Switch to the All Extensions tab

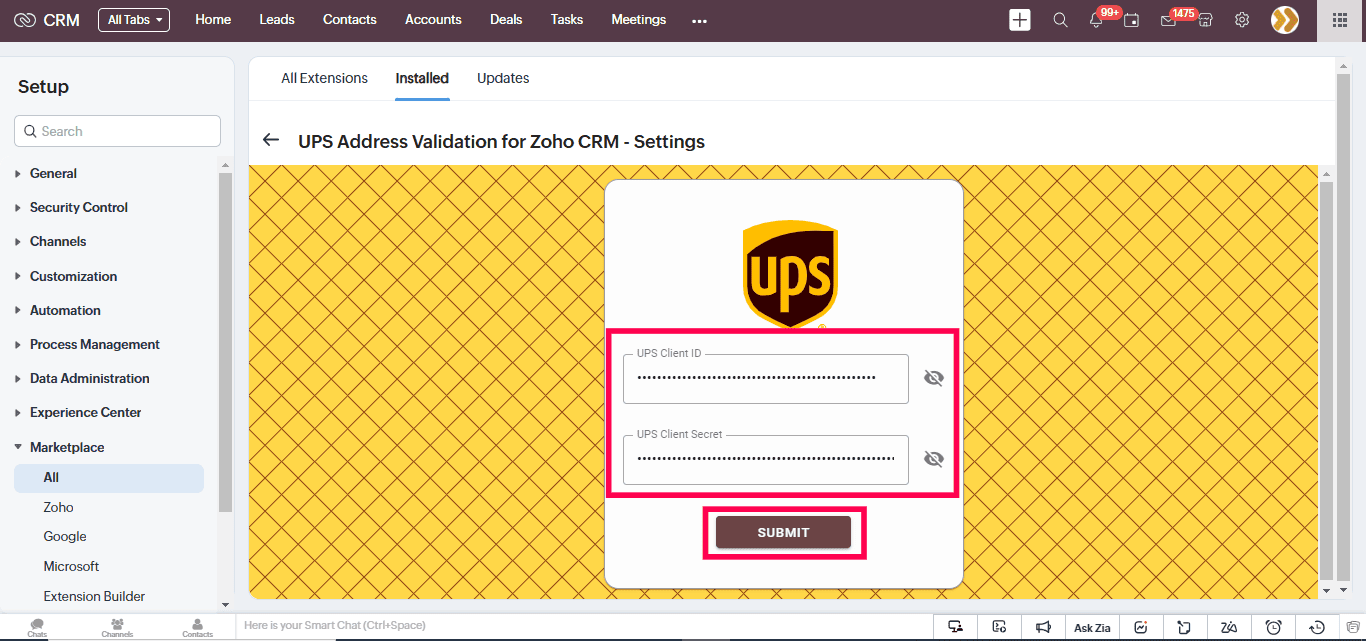click(x=324, y=78)
